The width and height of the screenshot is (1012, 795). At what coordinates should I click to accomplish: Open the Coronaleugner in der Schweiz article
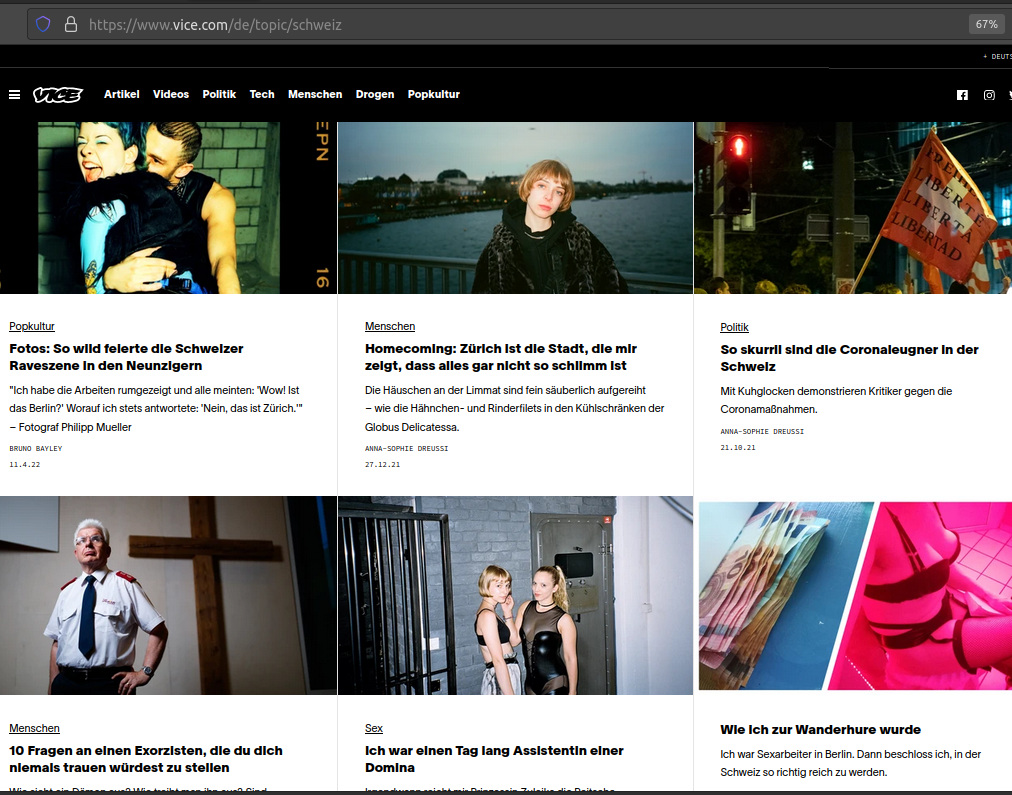849,358
